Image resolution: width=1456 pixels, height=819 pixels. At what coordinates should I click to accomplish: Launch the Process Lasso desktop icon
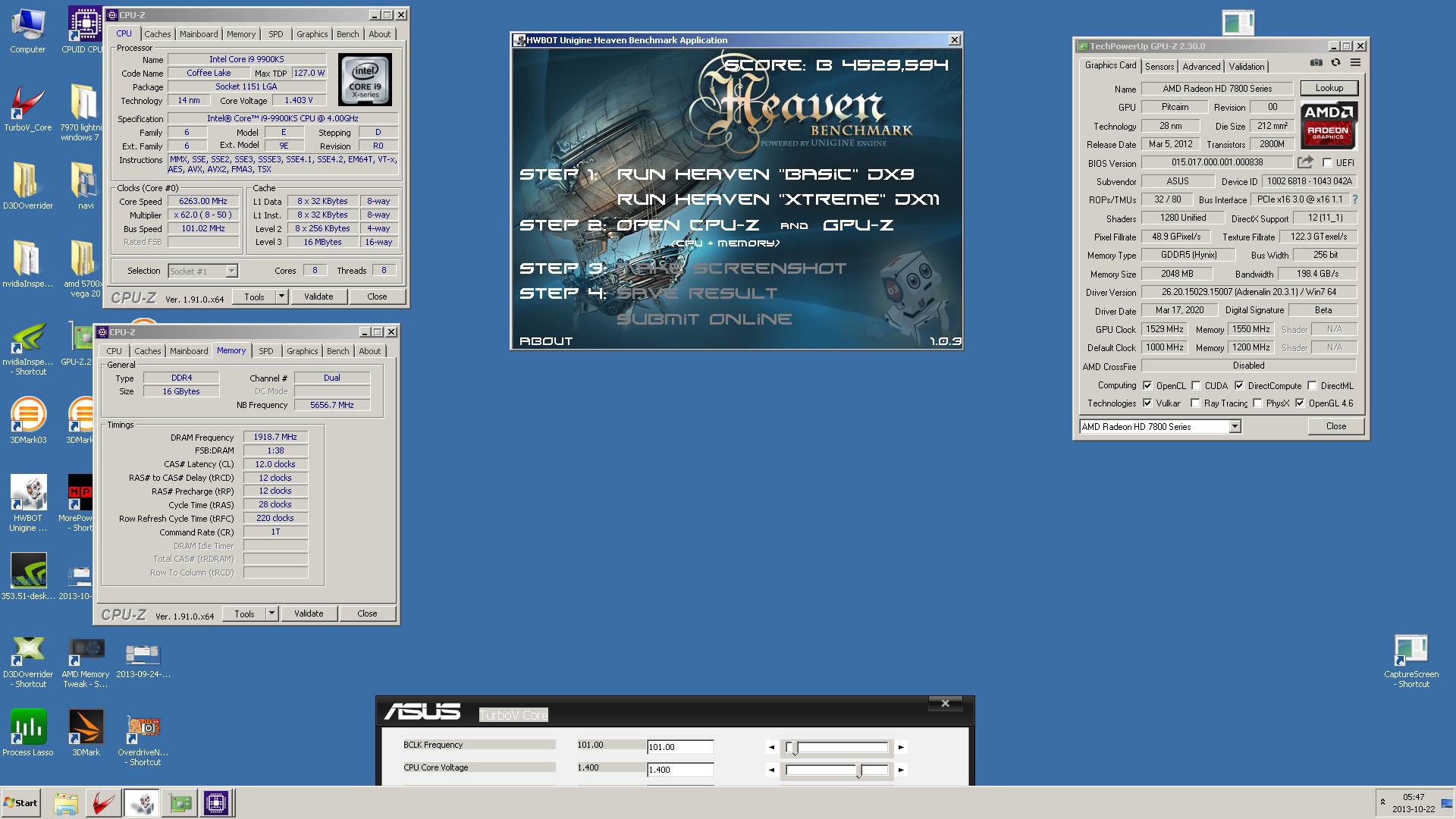(x=27, y=733)
